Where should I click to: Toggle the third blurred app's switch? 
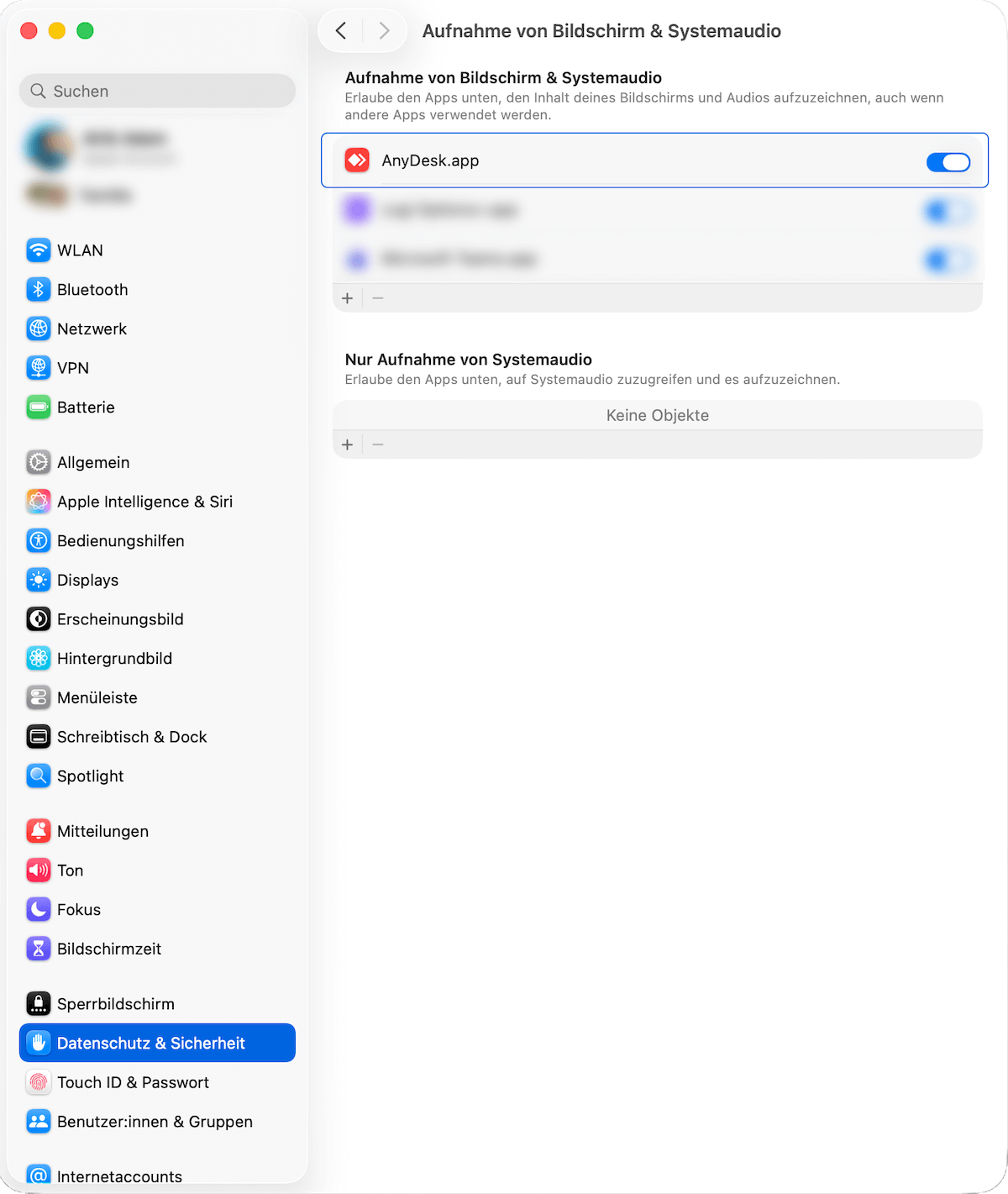coord(948,260)
